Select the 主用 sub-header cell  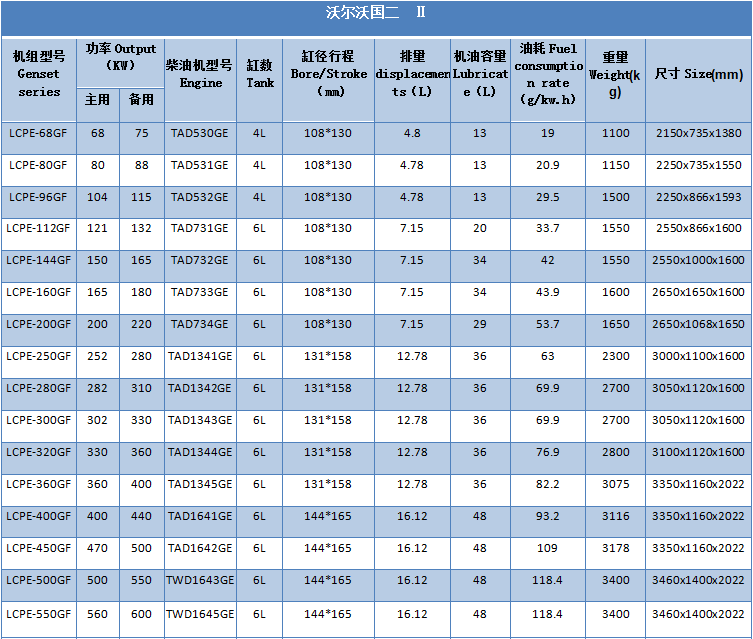tap(97, 100)
